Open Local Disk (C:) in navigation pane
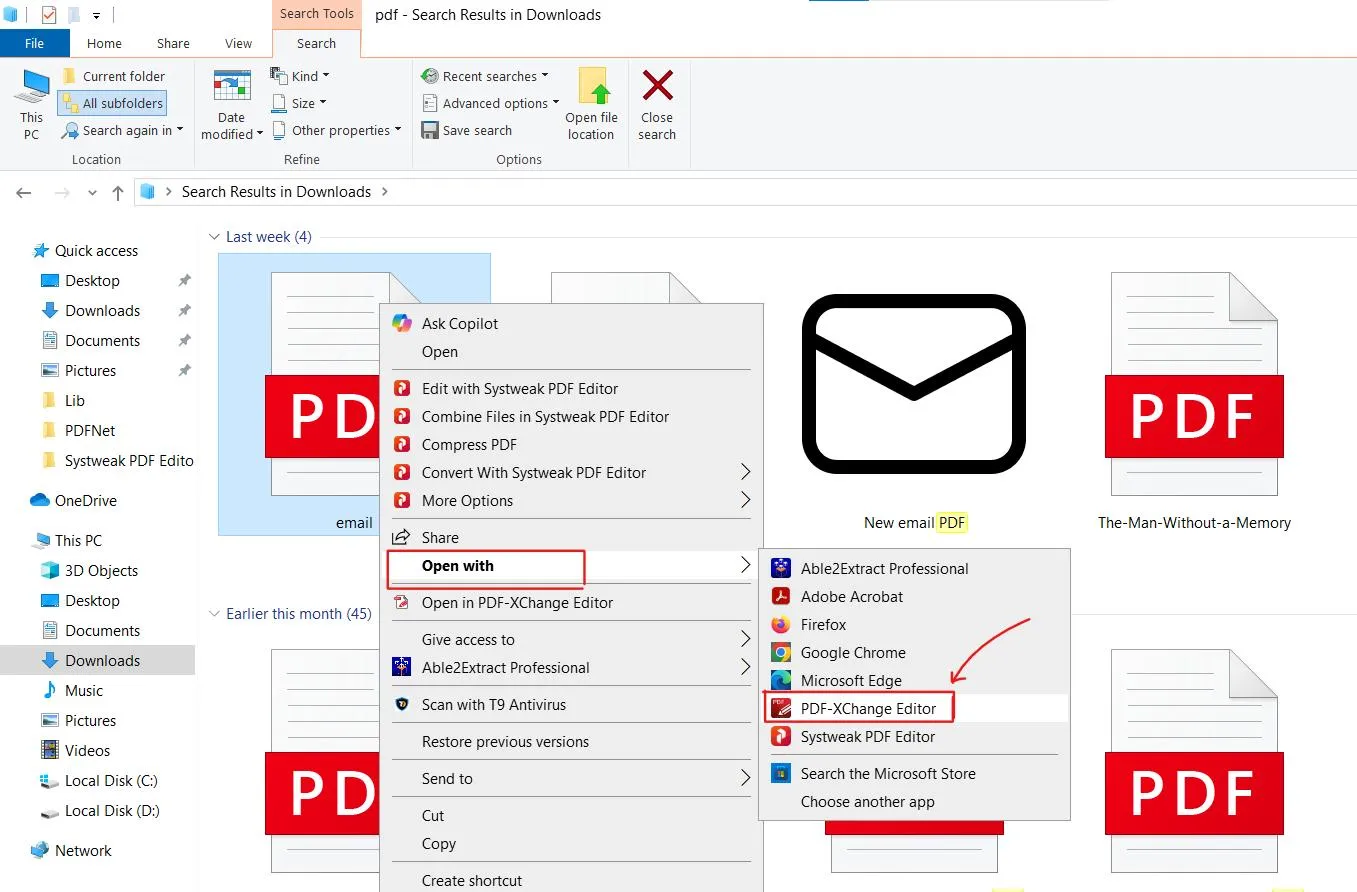 click(110, 781)
